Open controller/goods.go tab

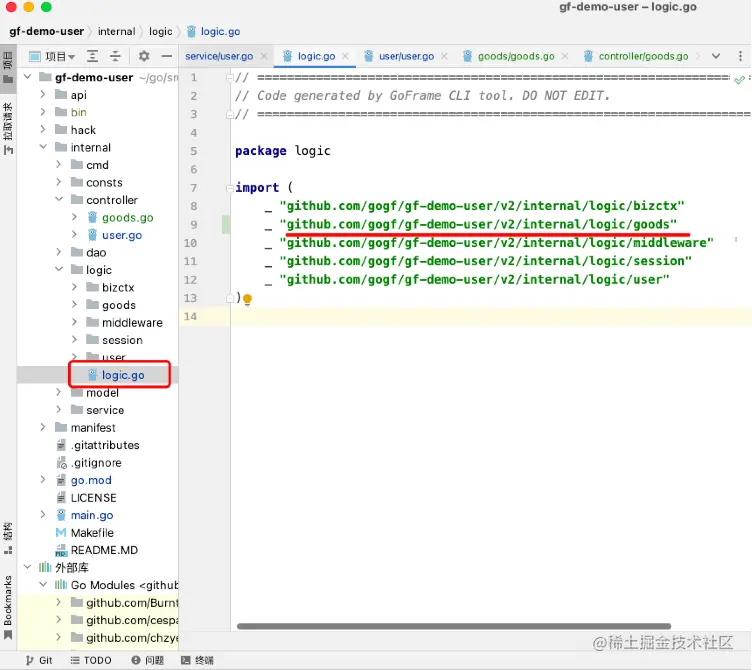643,56
